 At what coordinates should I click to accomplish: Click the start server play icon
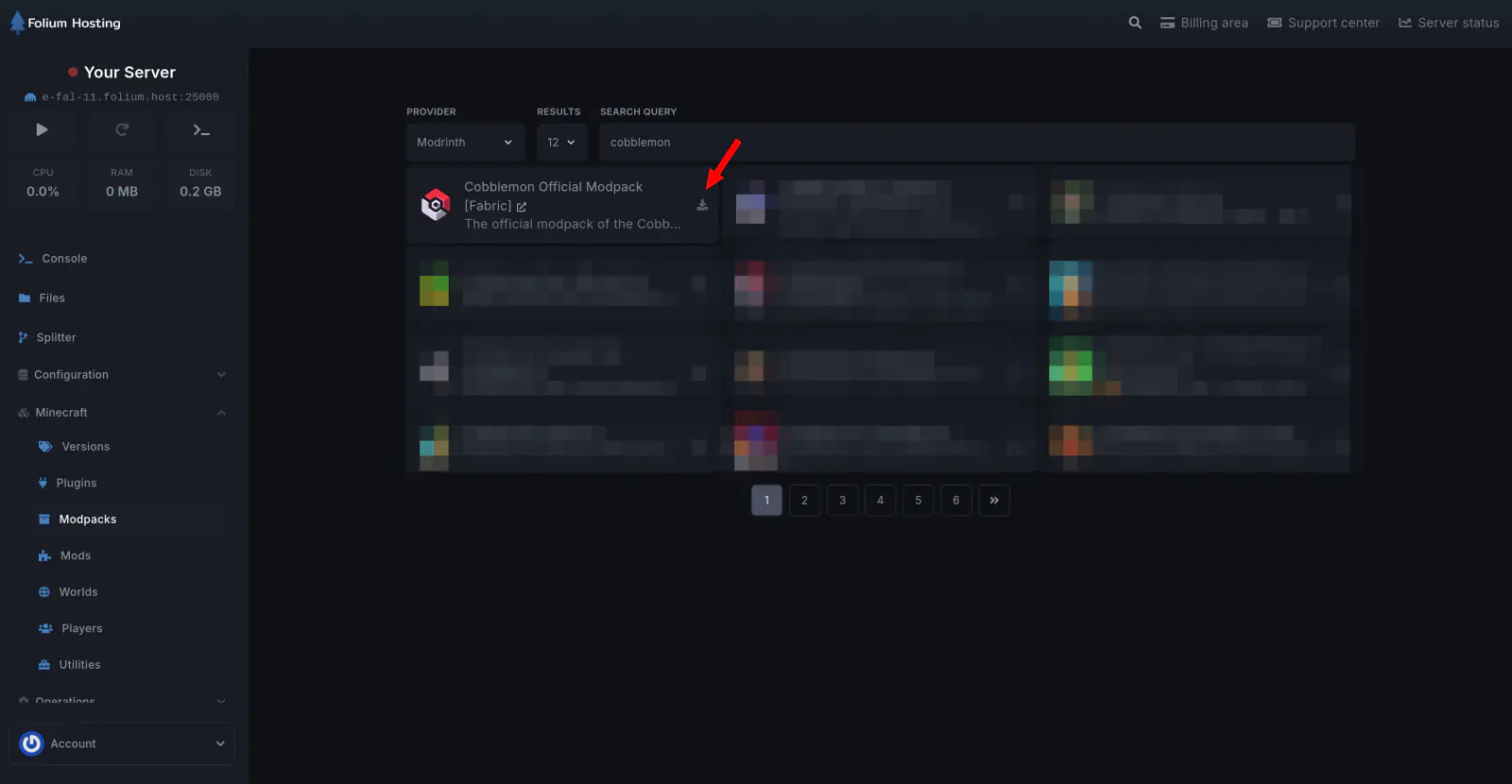(42, 130)
